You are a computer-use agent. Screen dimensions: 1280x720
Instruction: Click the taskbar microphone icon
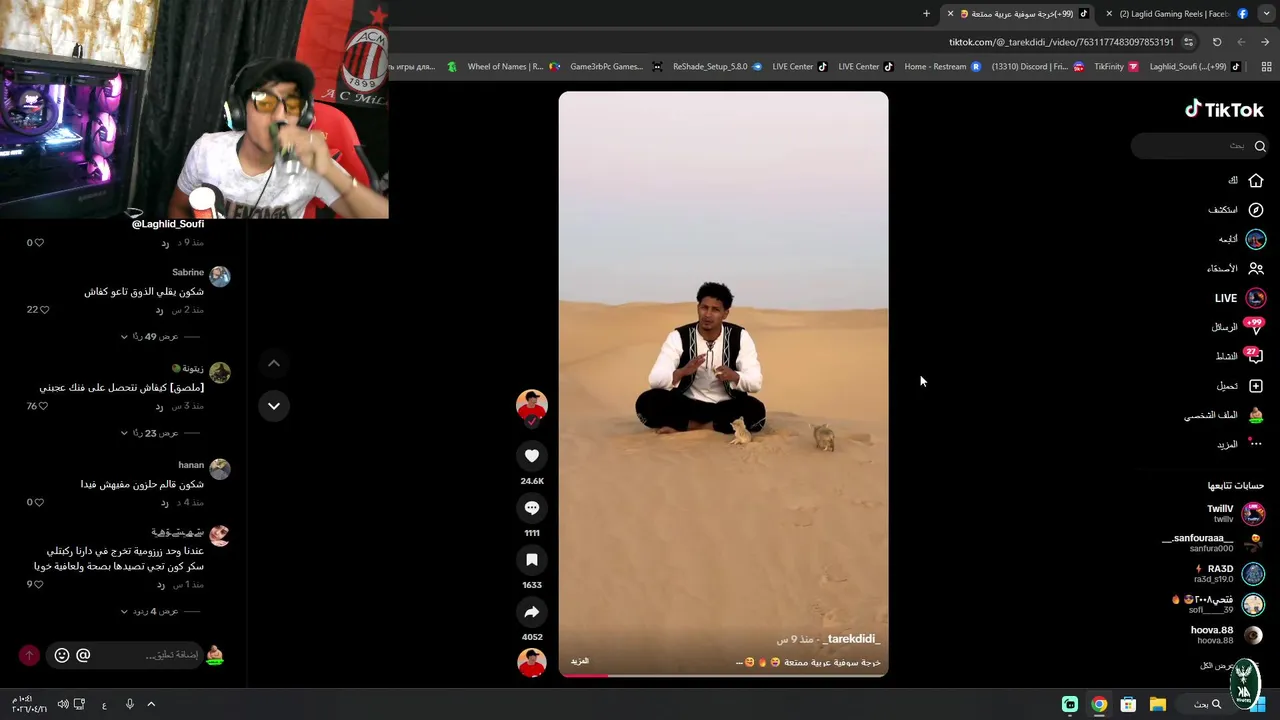coord(129,704)
